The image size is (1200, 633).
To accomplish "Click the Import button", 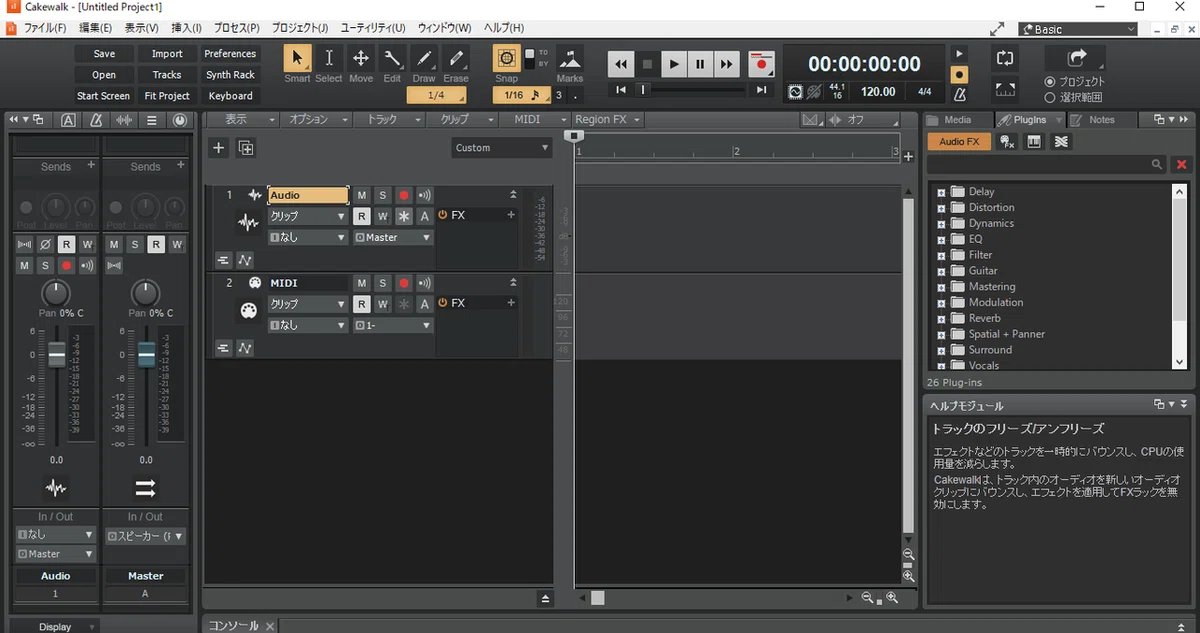I will pos(167,54).
